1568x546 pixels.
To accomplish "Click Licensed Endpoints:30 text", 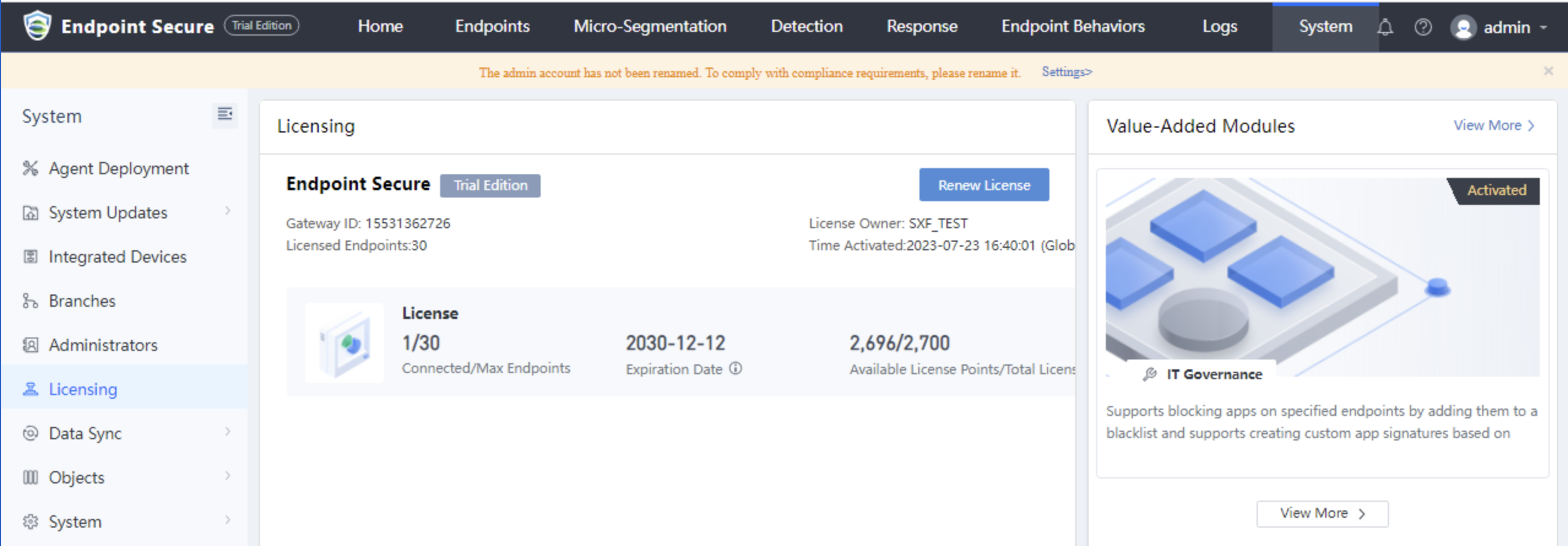I will pos(356,245).
